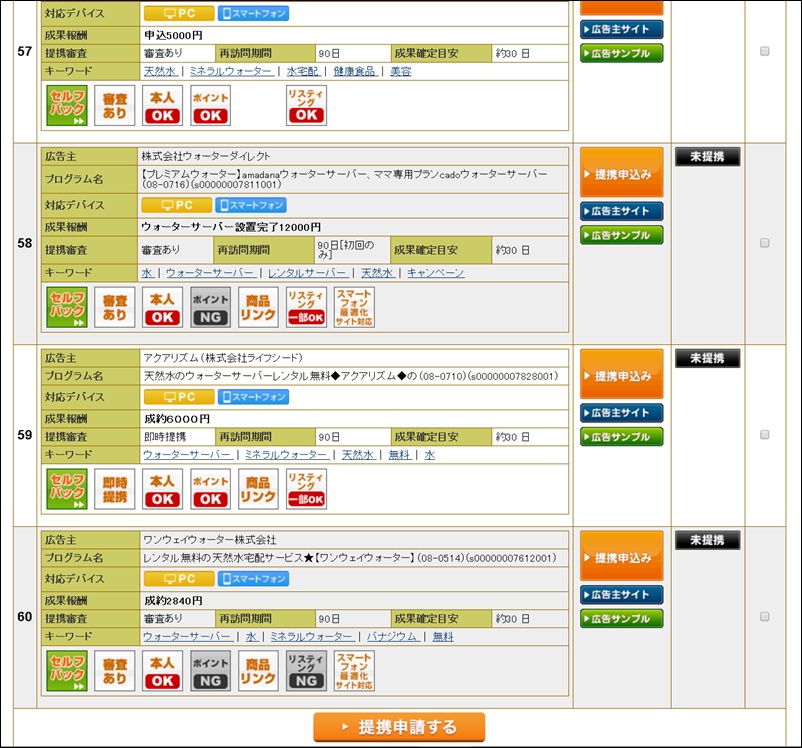Click the 未提携 status label in row 58
Viewport: 802px width, 748px height.
point(707,157)
